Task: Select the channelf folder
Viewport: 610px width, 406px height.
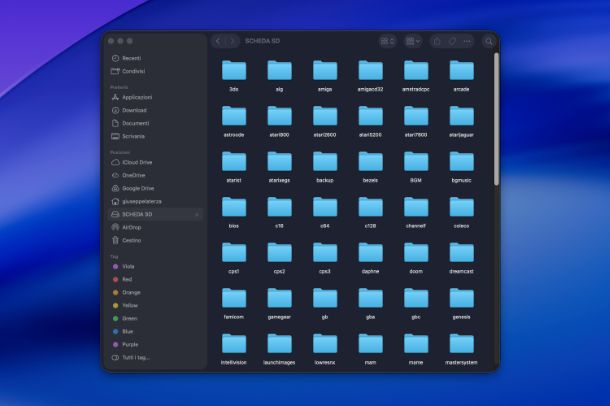Action: pos(416,212)
